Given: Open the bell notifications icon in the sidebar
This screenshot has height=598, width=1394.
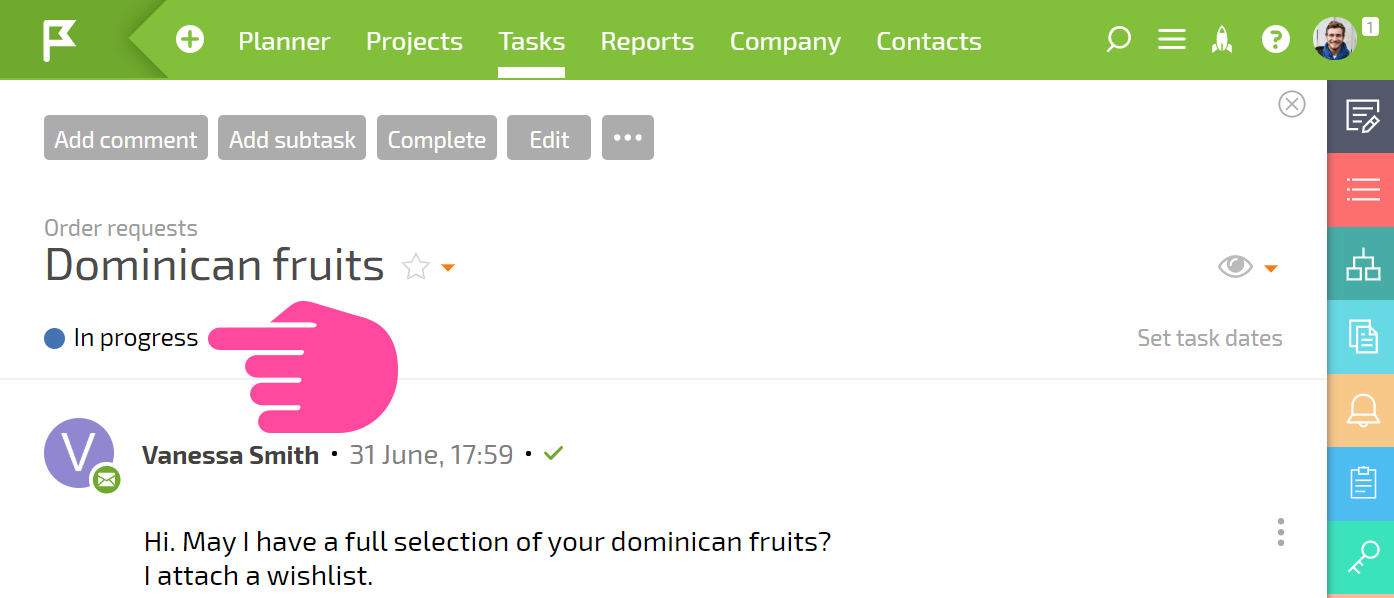Looking at the screenshot, I should 1361,410.
